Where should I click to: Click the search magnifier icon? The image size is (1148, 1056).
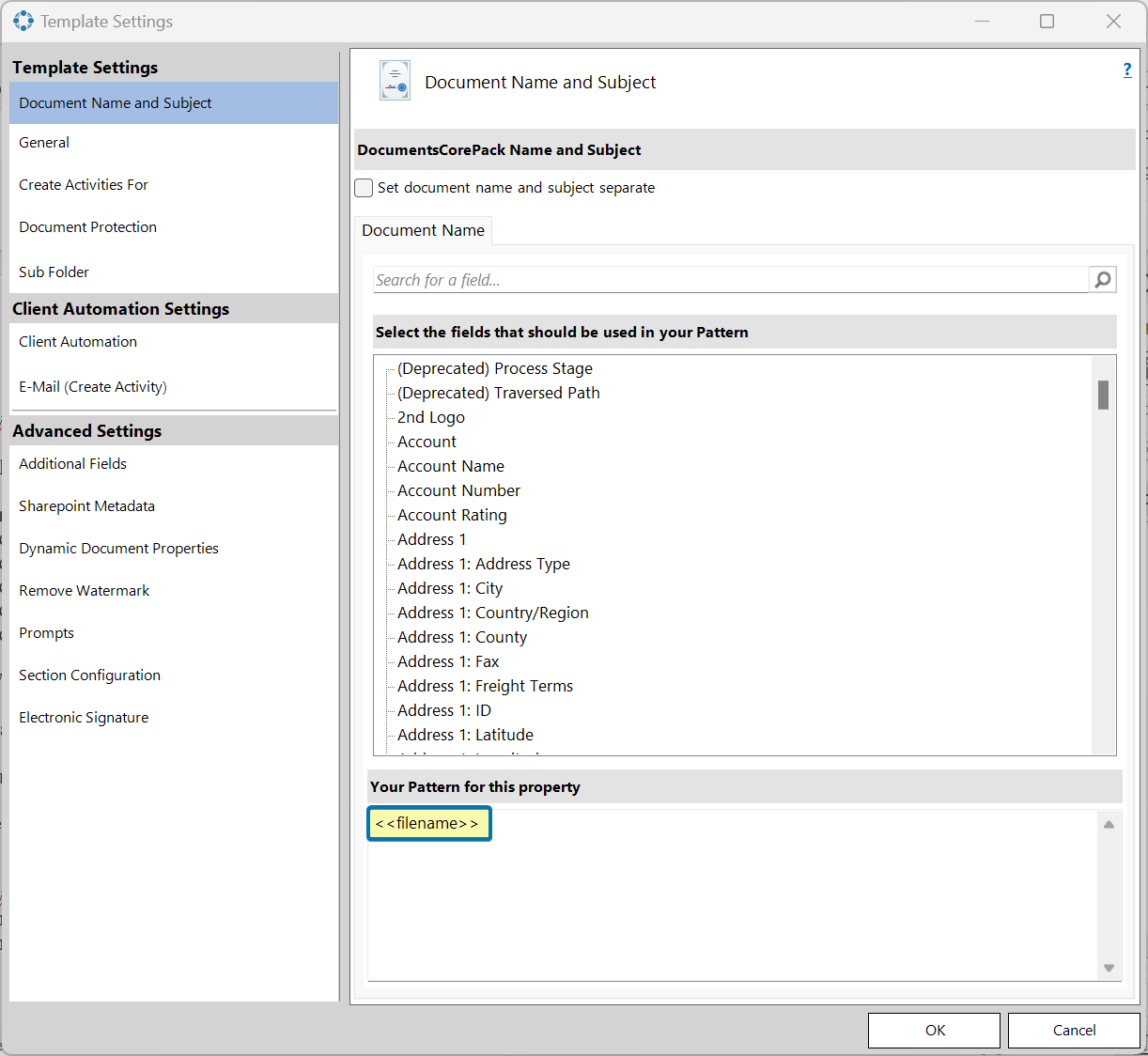coord(1103,279)
